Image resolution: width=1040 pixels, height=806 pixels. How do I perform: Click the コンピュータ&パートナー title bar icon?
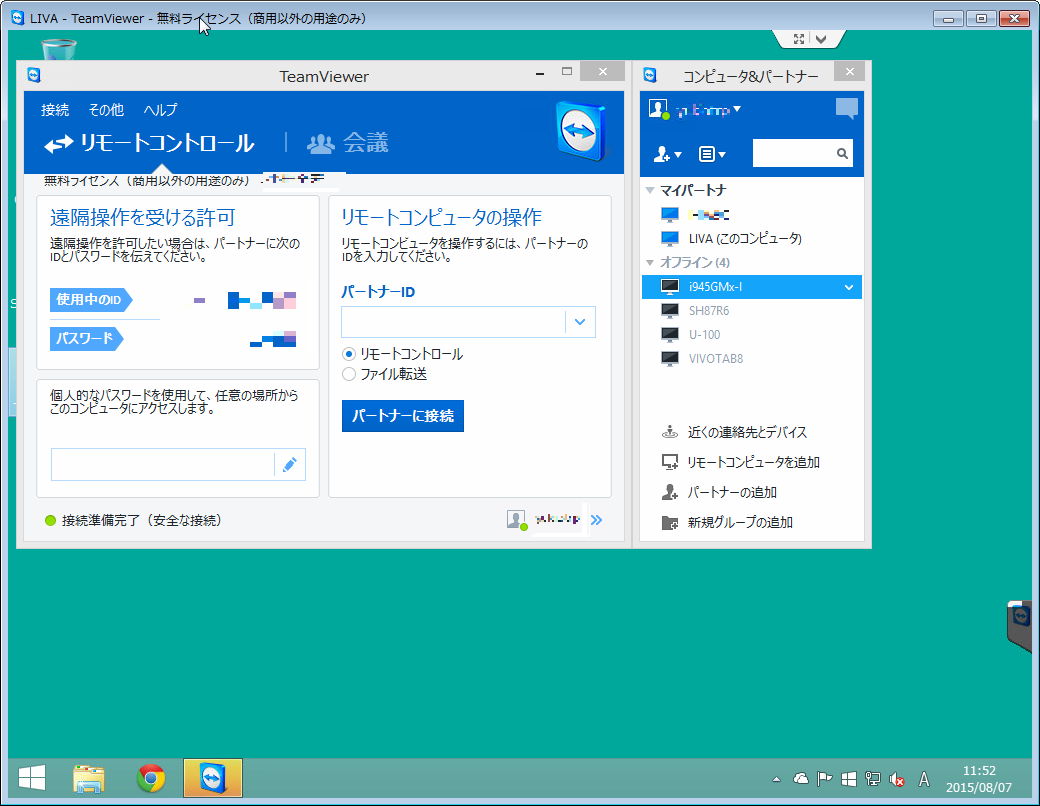(x=650, y=75)
